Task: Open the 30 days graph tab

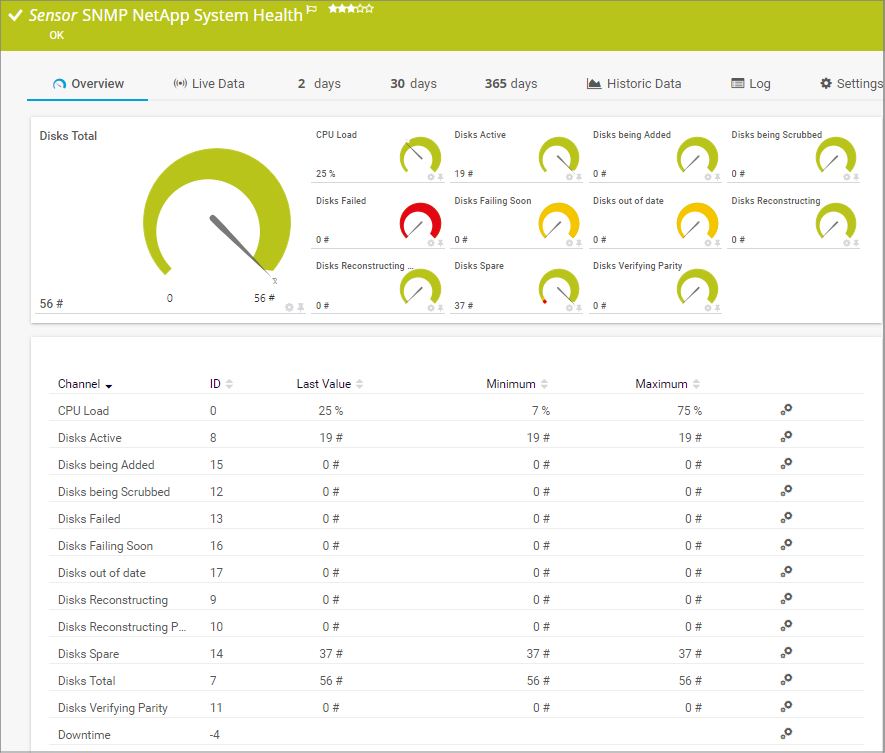Action: [x=413, y=84]
